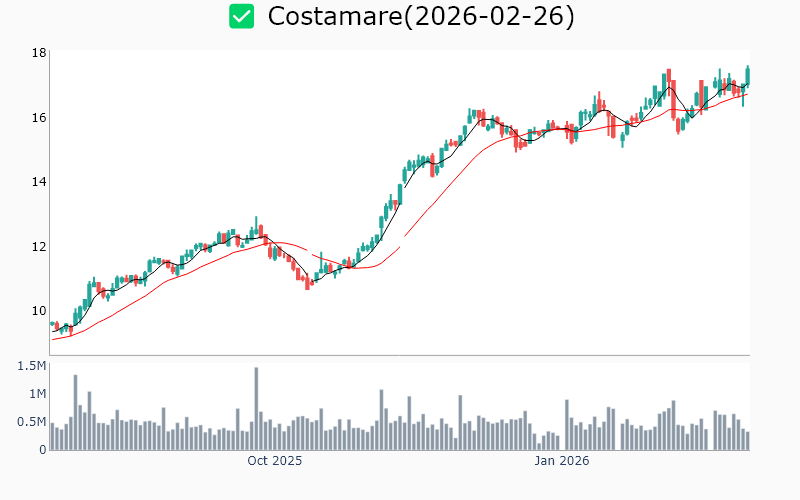Click the 0.5M volume axis label

click(32, 422)
